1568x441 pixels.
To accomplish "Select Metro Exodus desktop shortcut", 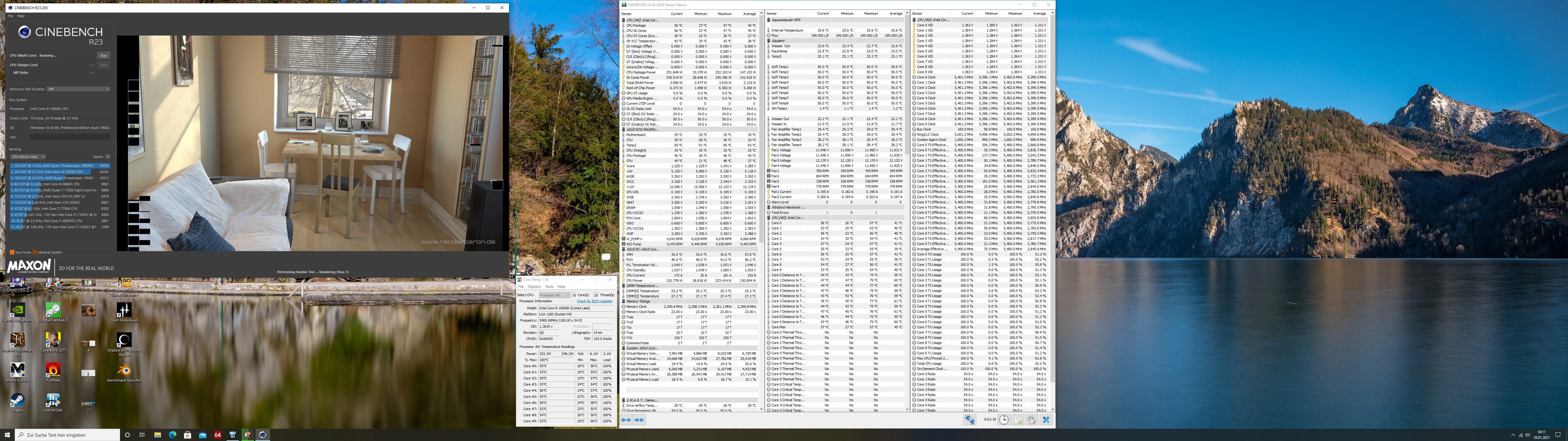I will click(x=18, y=372).
